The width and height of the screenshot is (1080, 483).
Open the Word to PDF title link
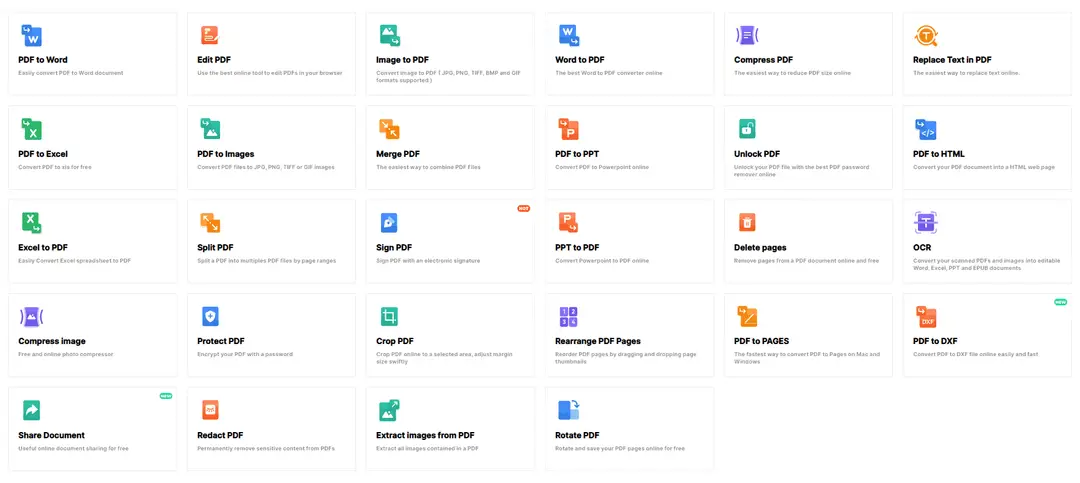tap(580, 60)
